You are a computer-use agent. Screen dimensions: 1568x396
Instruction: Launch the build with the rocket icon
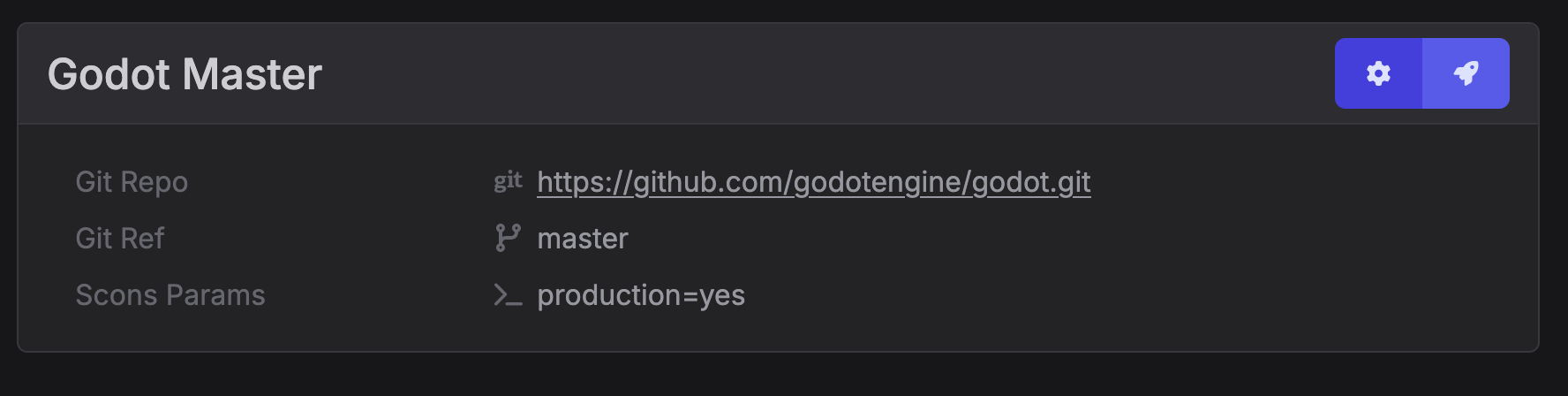point(1466,73)
